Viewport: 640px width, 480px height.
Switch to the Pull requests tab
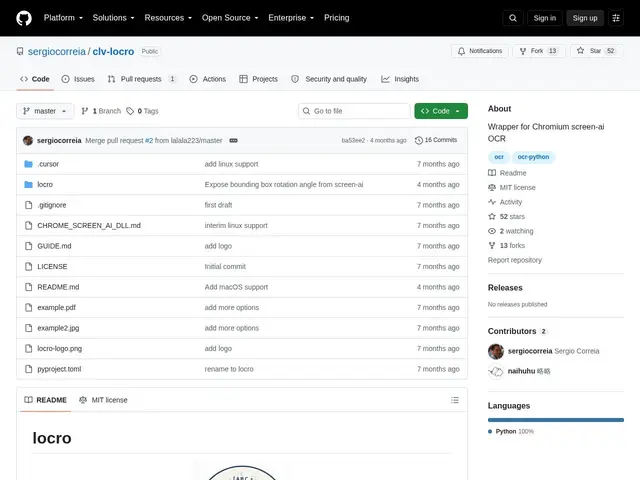[x=142, y=79]
